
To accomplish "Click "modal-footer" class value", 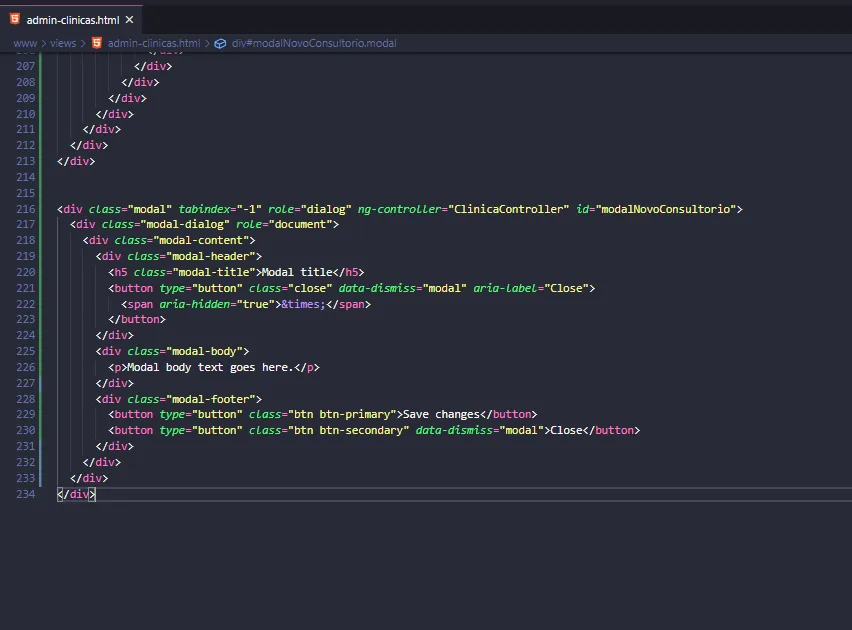I will click(x=211, y=400).
